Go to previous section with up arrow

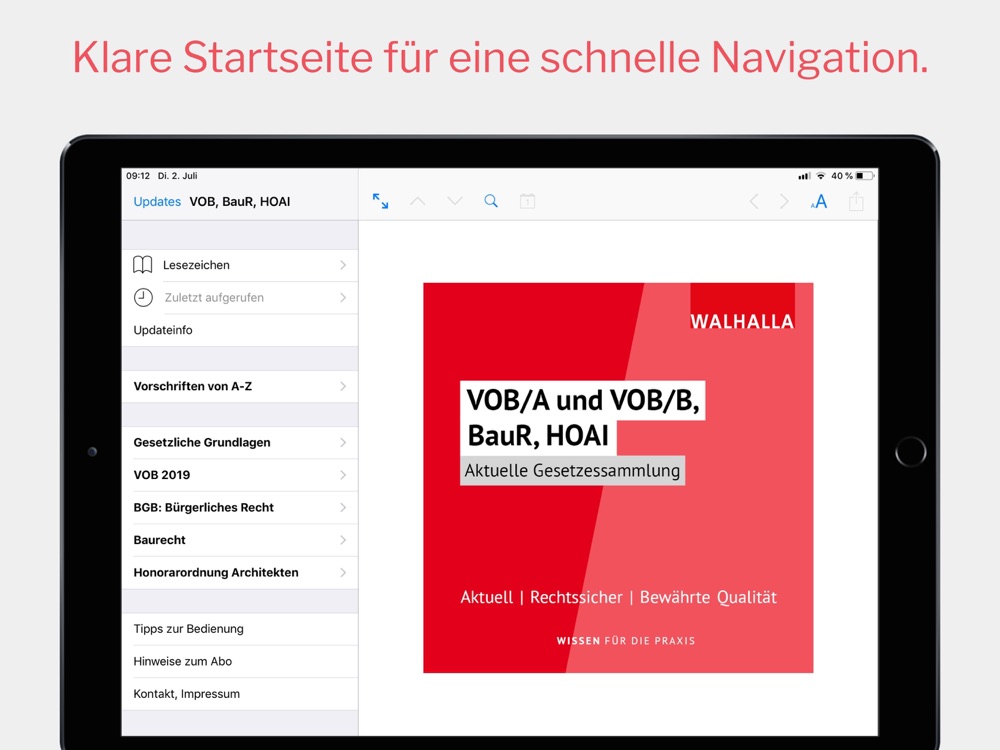coord(417,202)
